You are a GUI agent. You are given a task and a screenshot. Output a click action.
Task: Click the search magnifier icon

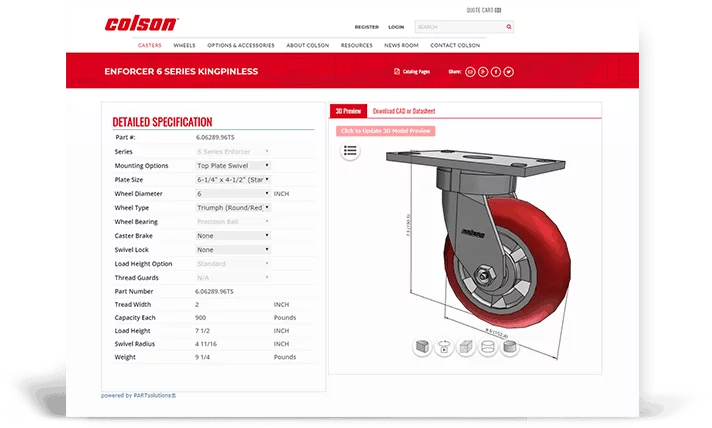508,27
